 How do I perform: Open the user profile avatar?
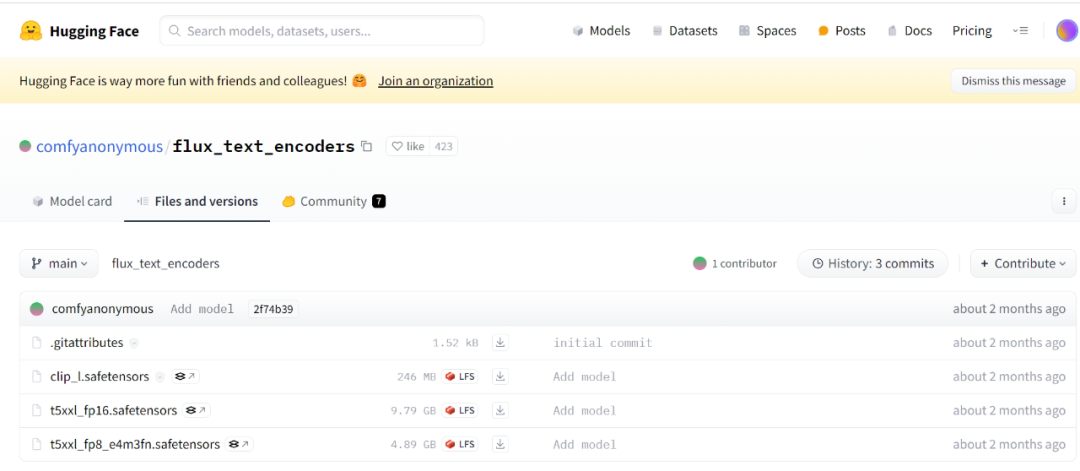coord(1067,31)
